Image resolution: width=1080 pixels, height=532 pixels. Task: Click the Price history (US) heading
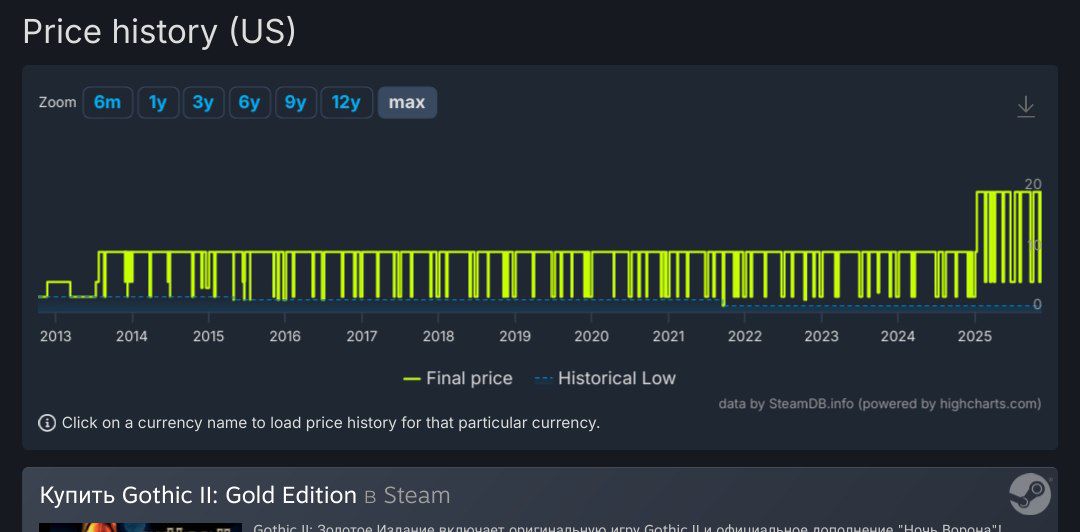click(159, 32)
